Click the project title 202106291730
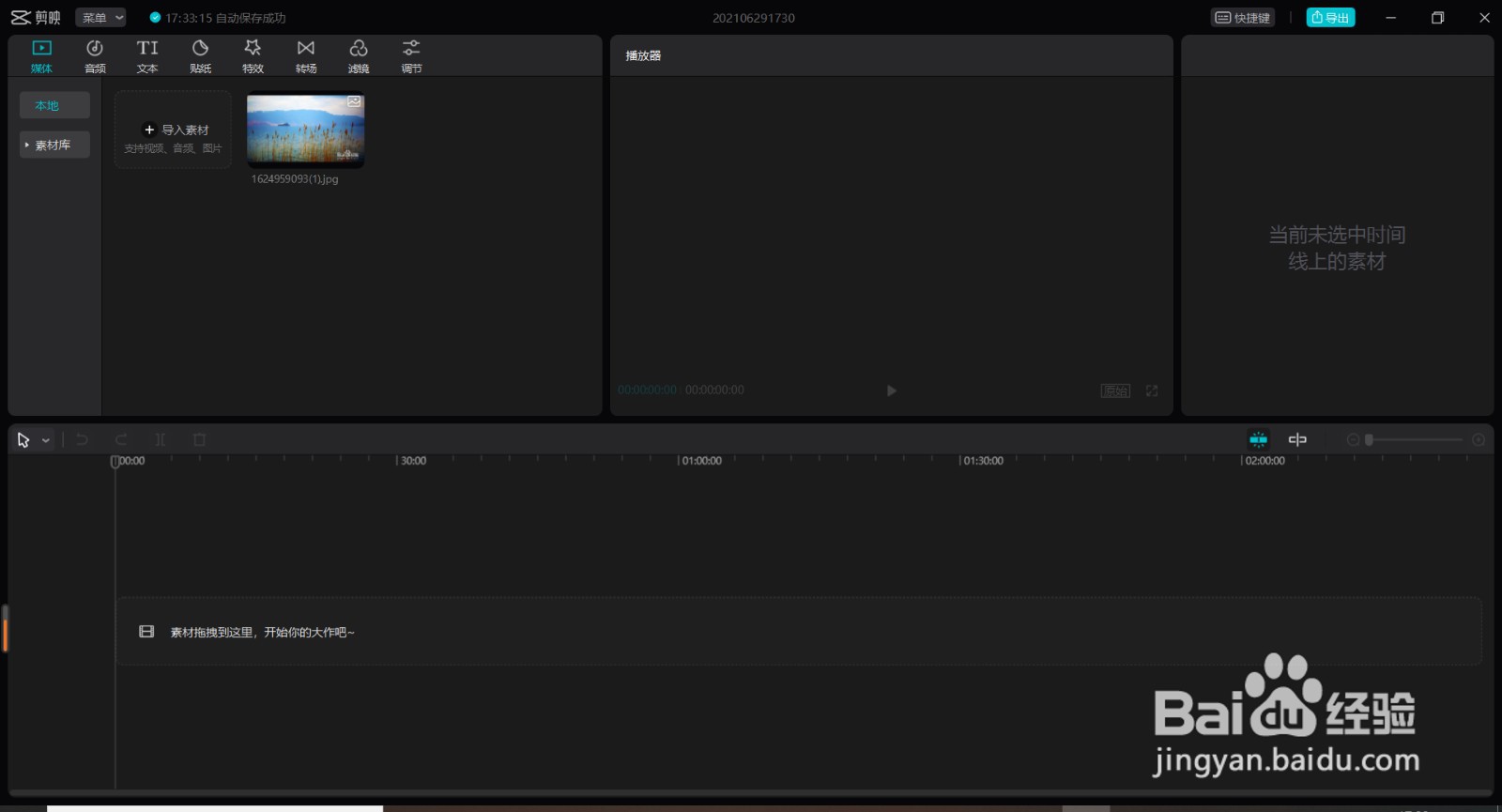 point(753,18)
